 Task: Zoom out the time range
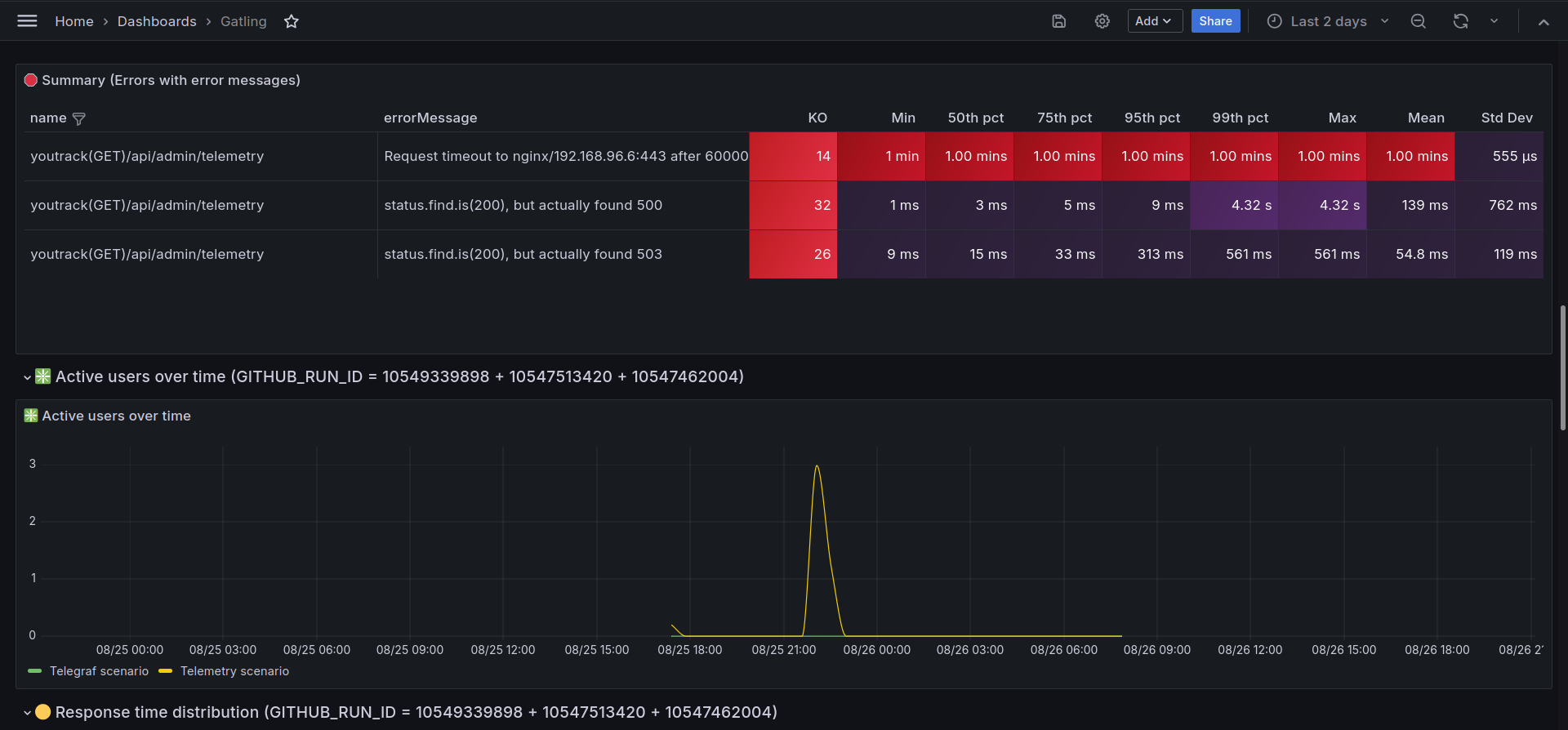tap(1419, 21)
